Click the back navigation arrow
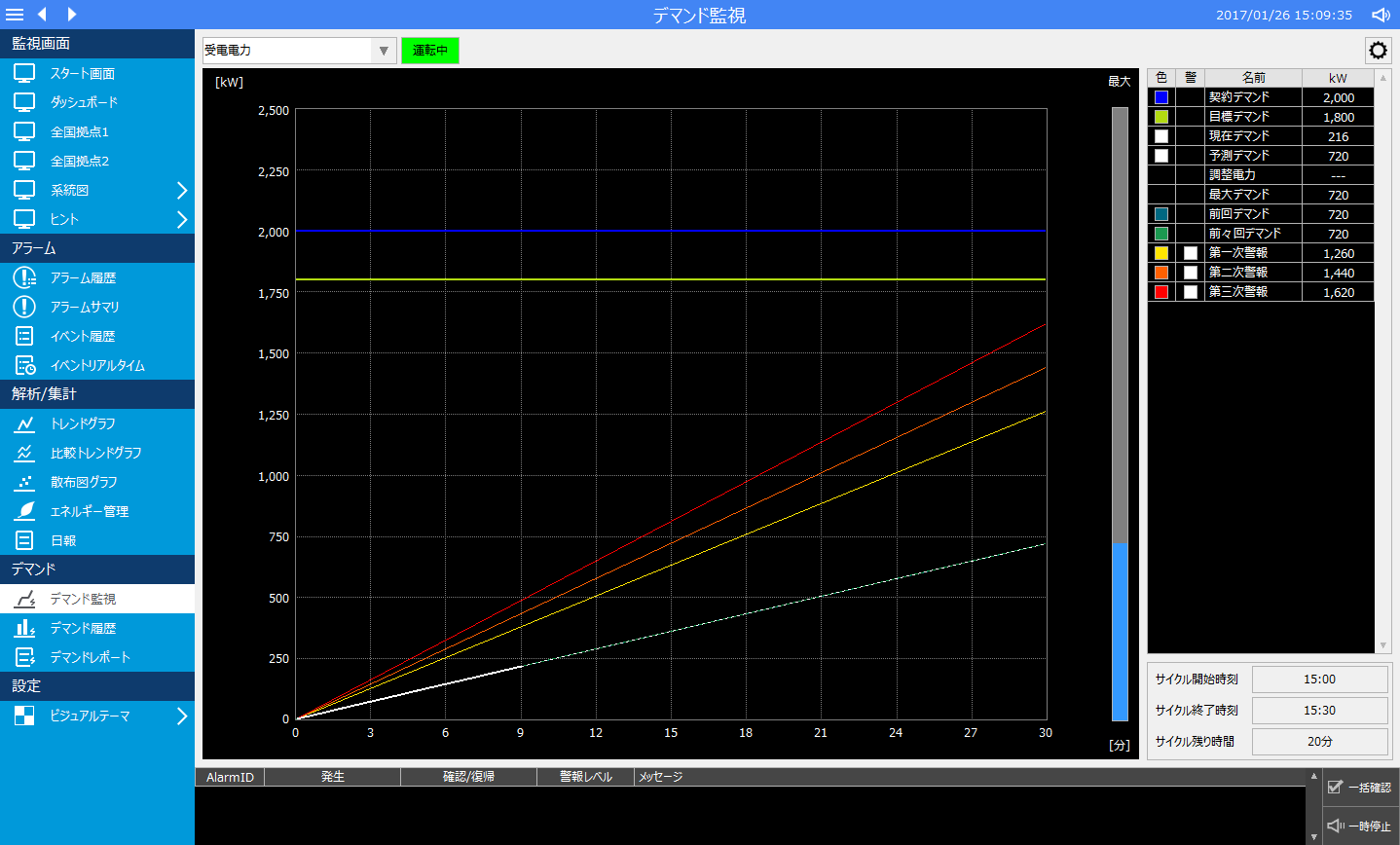 (42, 15)
